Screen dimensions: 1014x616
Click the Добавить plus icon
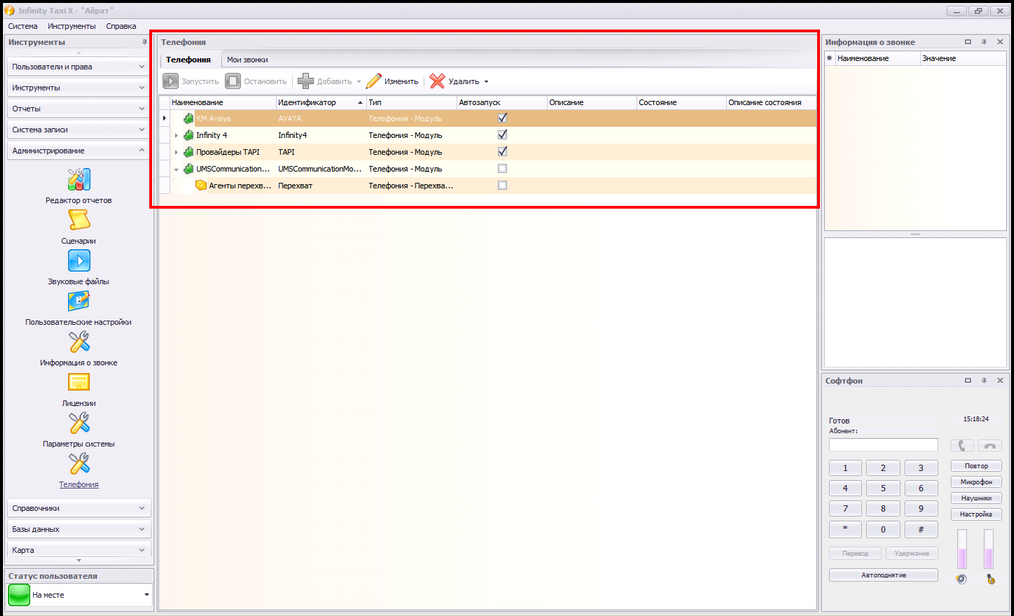point(305,81)
